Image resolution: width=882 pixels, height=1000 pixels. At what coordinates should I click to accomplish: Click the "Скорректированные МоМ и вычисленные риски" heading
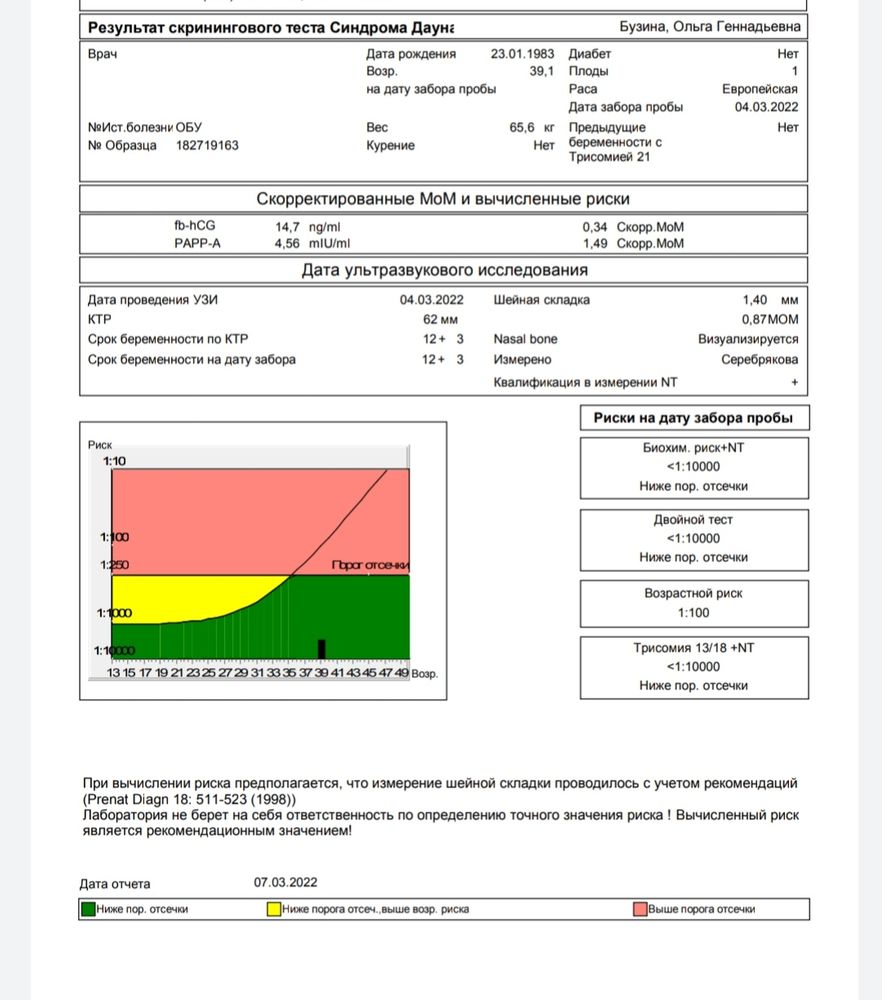click(x=443, y=199)
